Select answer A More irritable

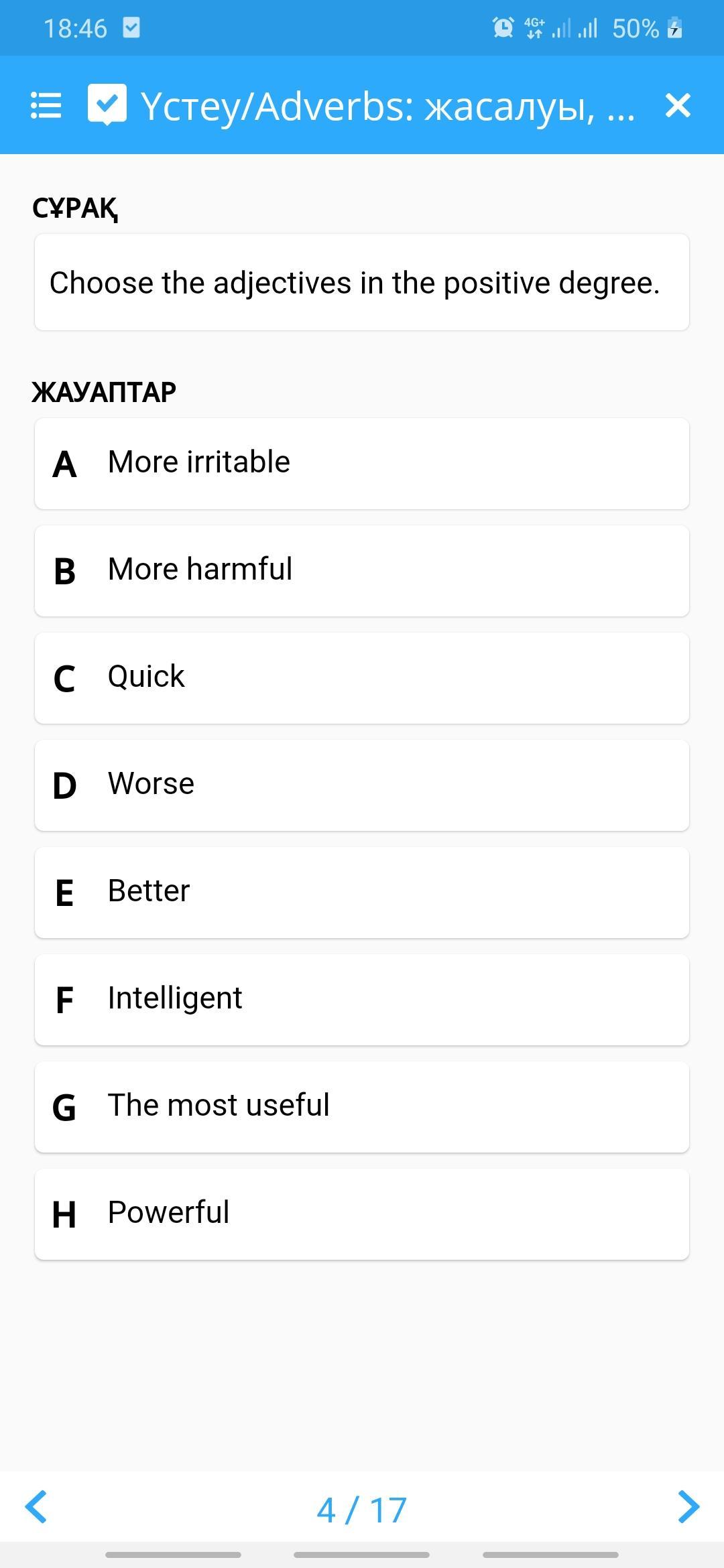click(x=362, y=464)
